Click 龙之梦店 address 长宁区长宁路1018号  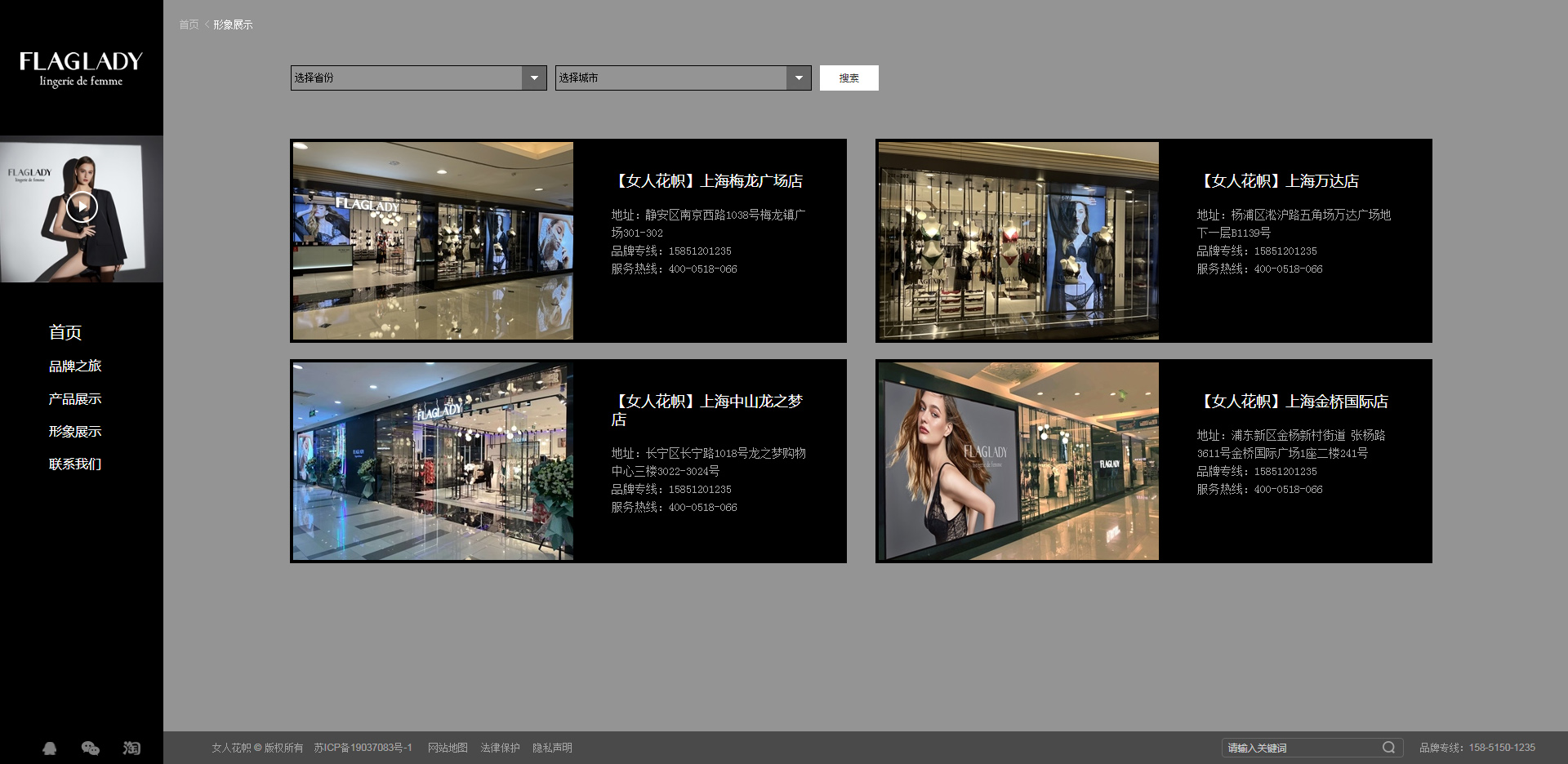pyautogui.click(x=708, y=462)
